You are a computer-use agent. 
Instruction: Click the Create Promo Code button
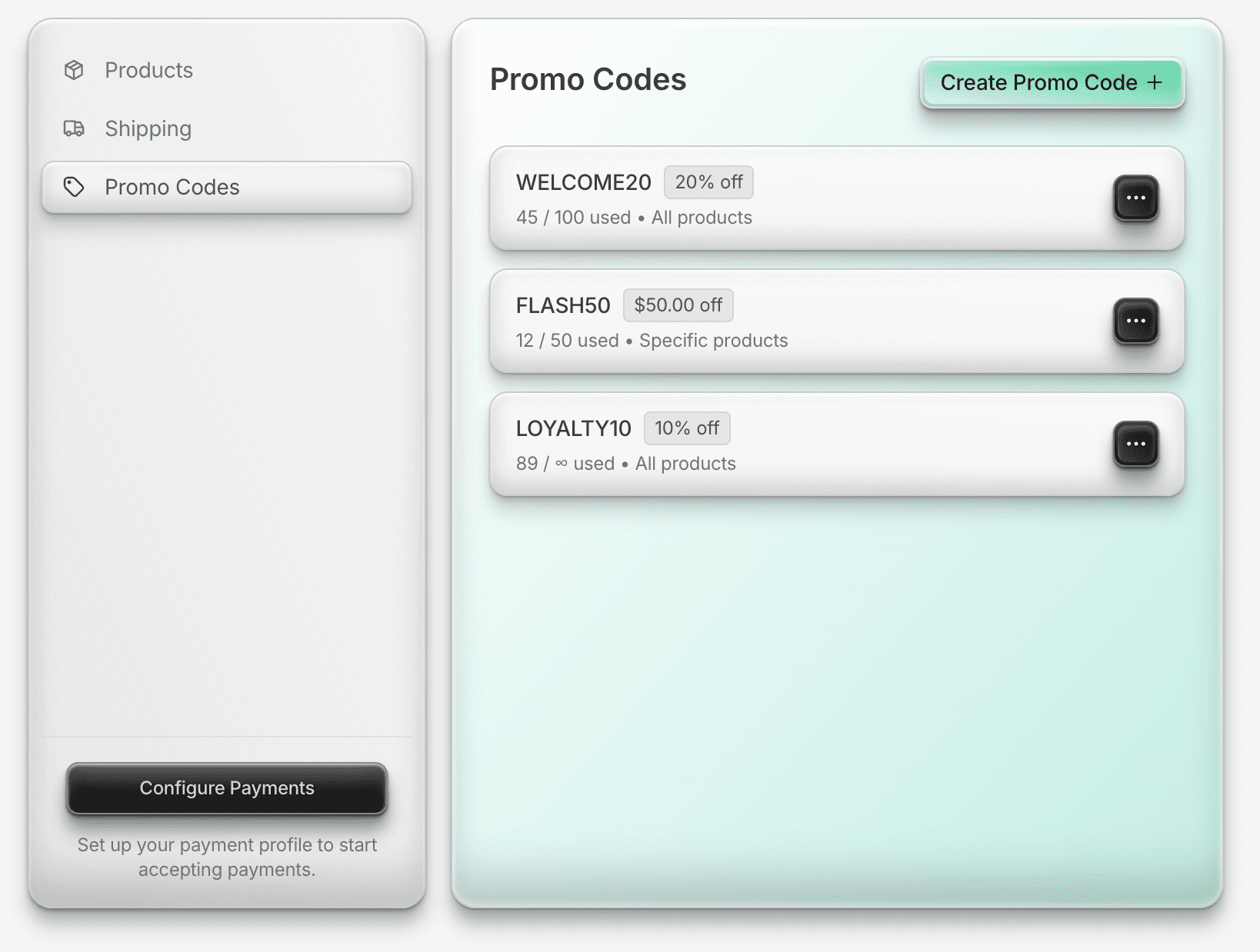[1051, 82]
